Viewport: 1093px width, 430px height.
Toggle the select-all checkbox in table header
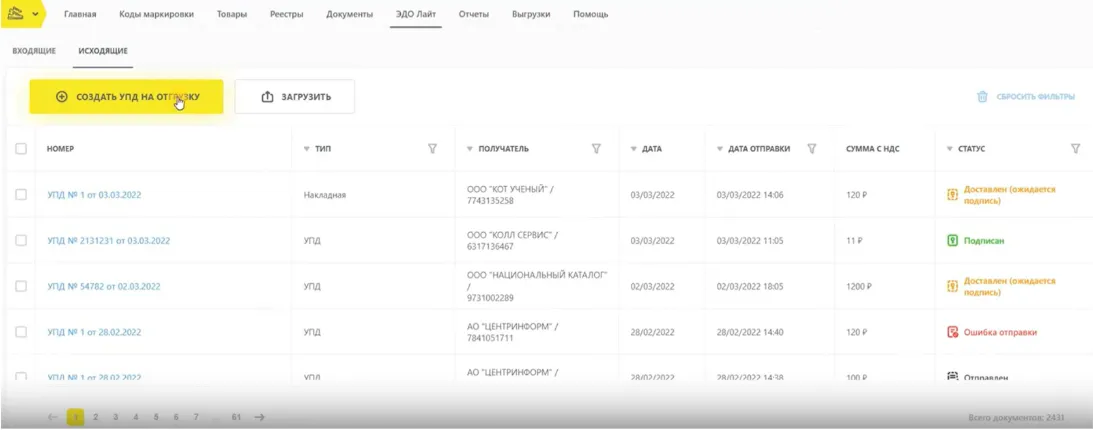coord(21,149)
